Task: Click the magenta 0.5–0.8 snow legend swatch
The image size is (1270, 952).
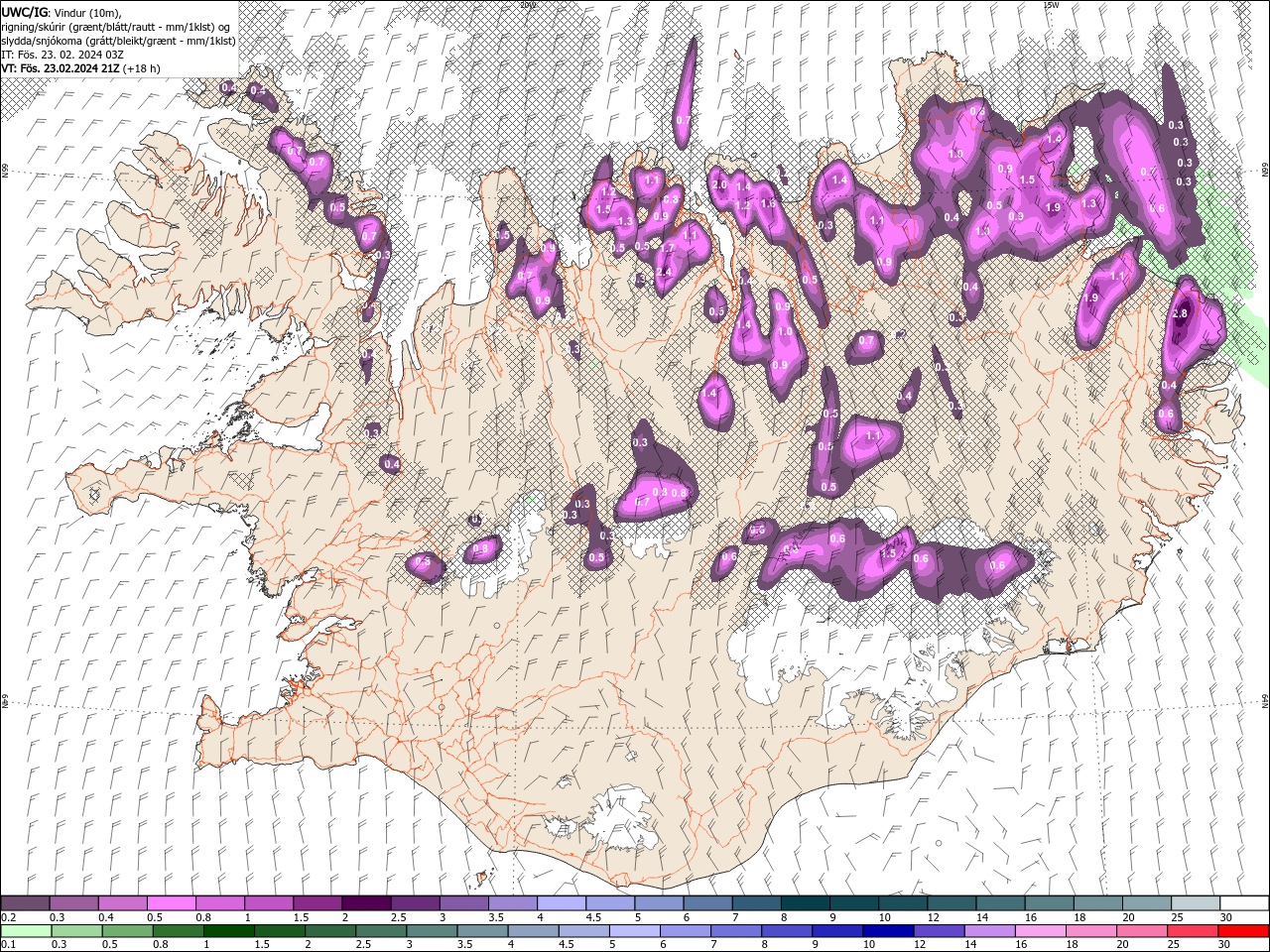Action: coord(172,903)
